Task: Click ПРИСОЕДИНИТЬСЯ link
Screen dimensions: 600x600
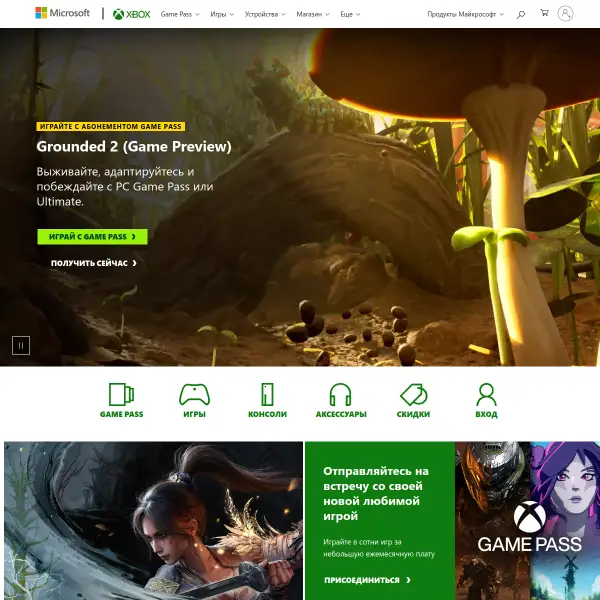Action: pos(367,580)
